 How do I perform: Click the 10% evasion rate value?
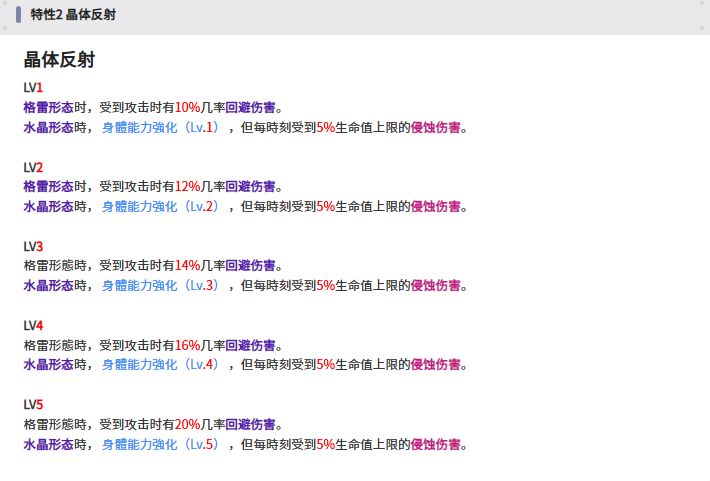187,107
